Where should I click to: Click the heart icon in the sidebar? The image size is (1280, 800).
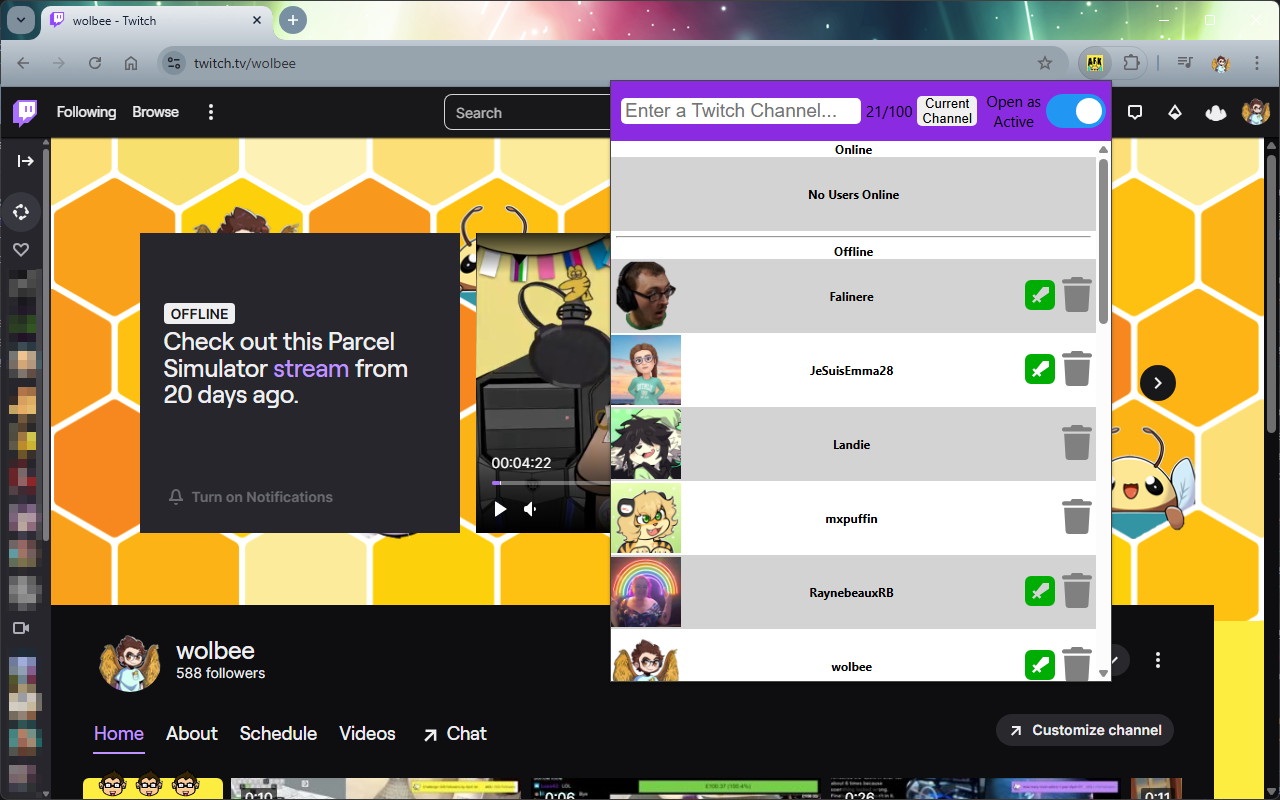pos(21,250)
